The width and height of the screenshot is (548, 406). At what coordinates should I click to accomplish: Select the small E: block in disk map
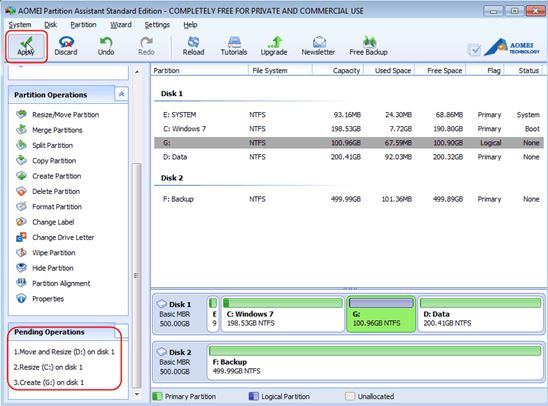(x=213, y=314)
